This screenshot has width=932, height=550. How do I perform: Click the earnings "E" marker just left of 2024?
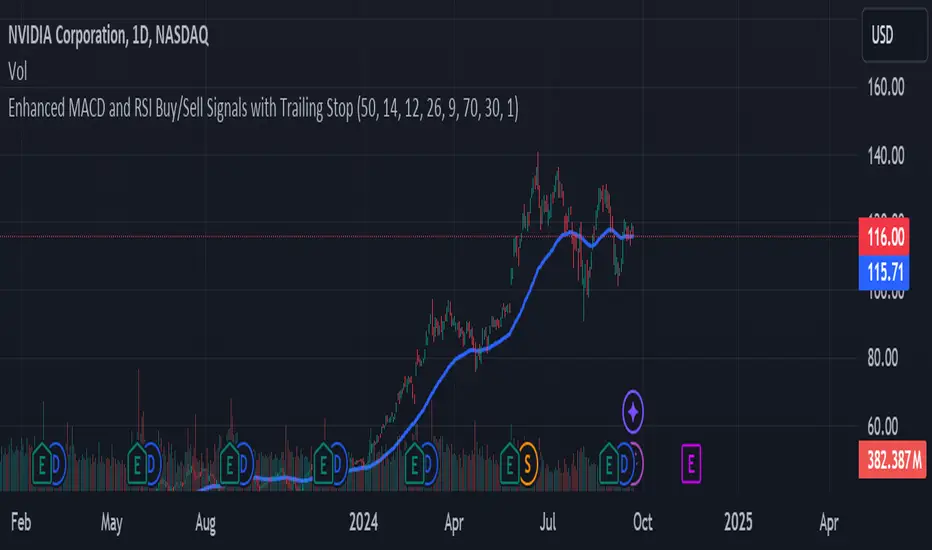click(323, 463)
